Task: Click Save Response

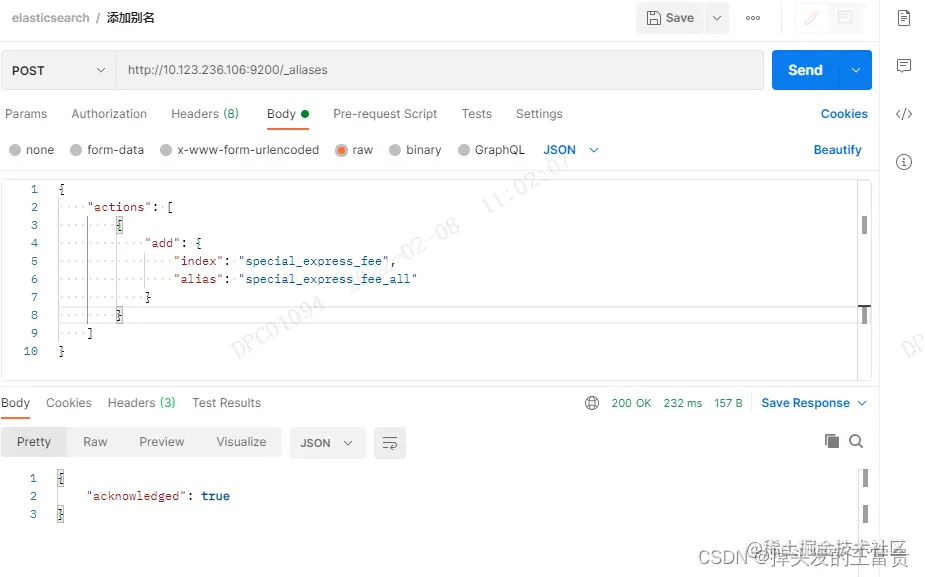Action: (805, 403)
